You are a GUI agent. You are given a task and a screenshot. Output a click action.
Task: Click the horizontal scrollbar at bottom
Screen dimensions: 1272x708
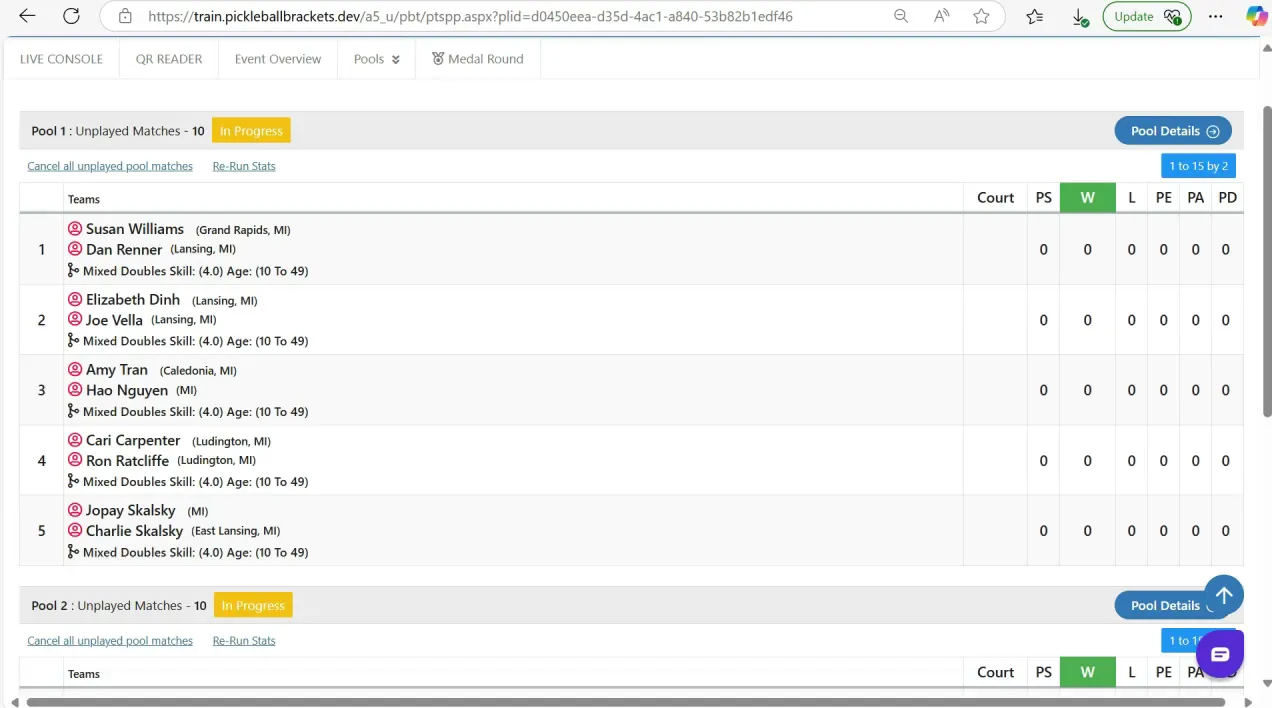626,702
